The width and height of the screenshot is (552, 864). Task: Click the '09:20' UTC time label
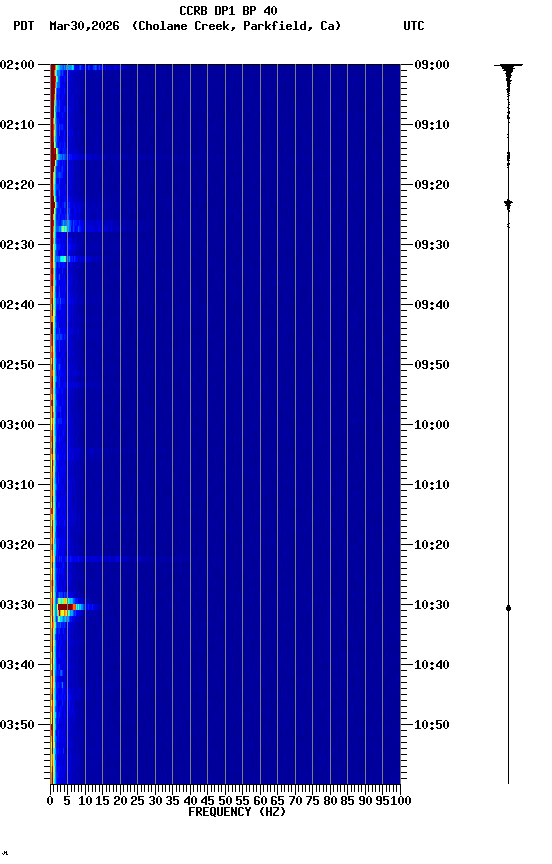432,185
